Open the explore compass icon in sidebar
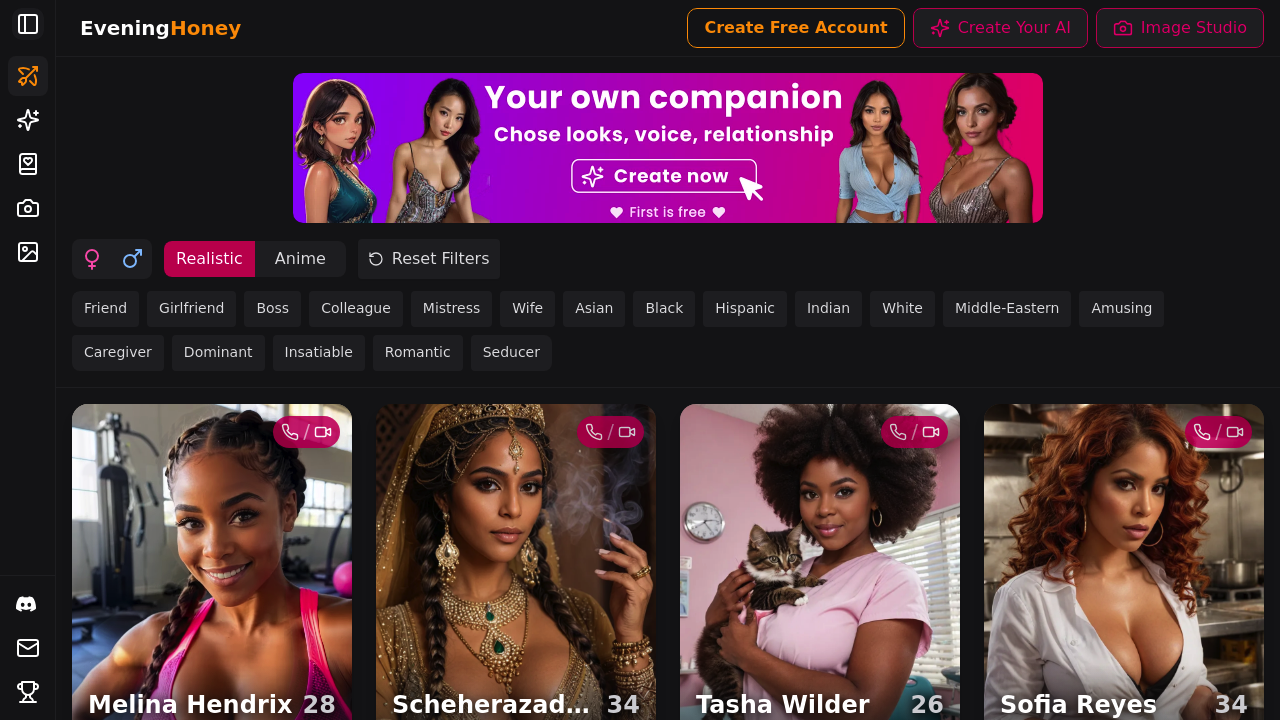The width and height of the screenshot is (1280, 720). pos(28,76)
